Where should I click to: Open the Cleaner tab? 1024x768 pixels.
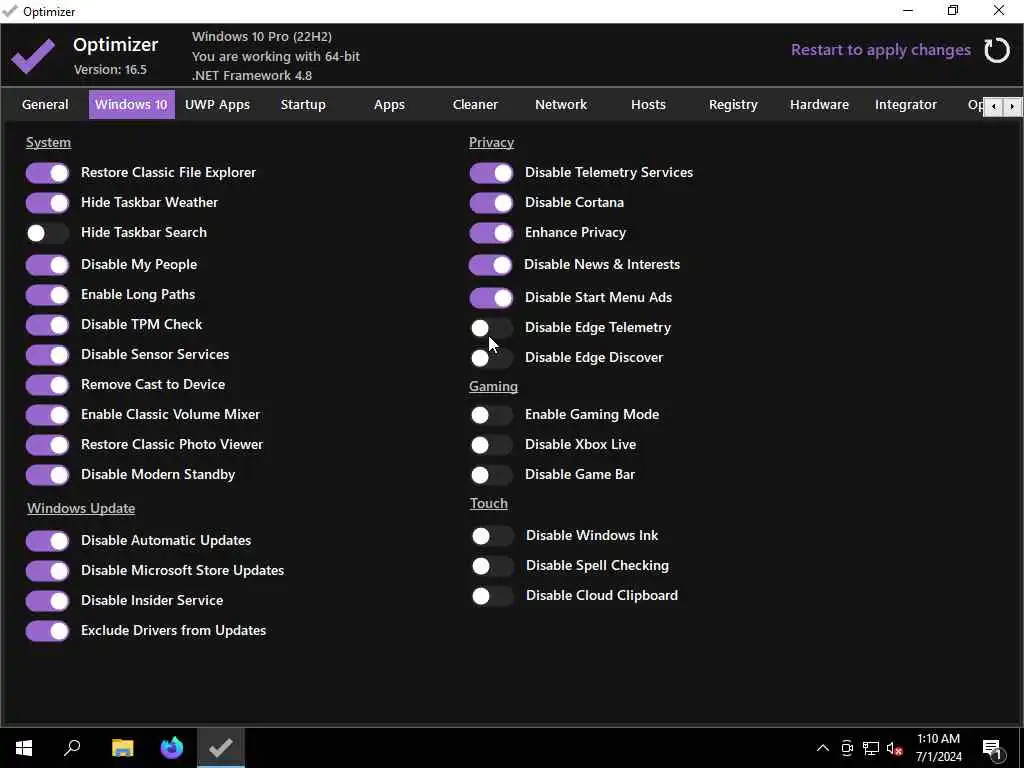(475, 104)
